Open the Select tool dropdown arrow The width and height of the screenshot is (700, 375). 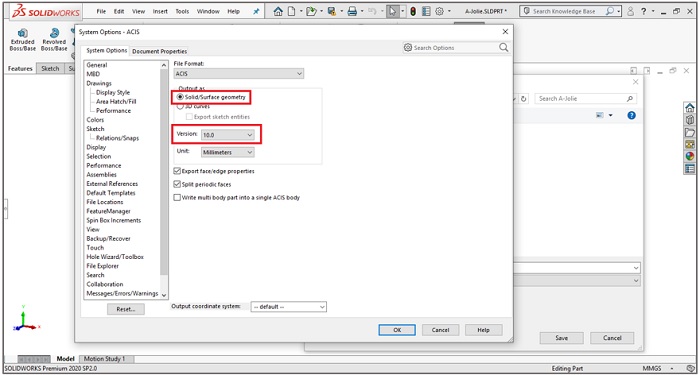pyautogui.click(x=403, y=12)
